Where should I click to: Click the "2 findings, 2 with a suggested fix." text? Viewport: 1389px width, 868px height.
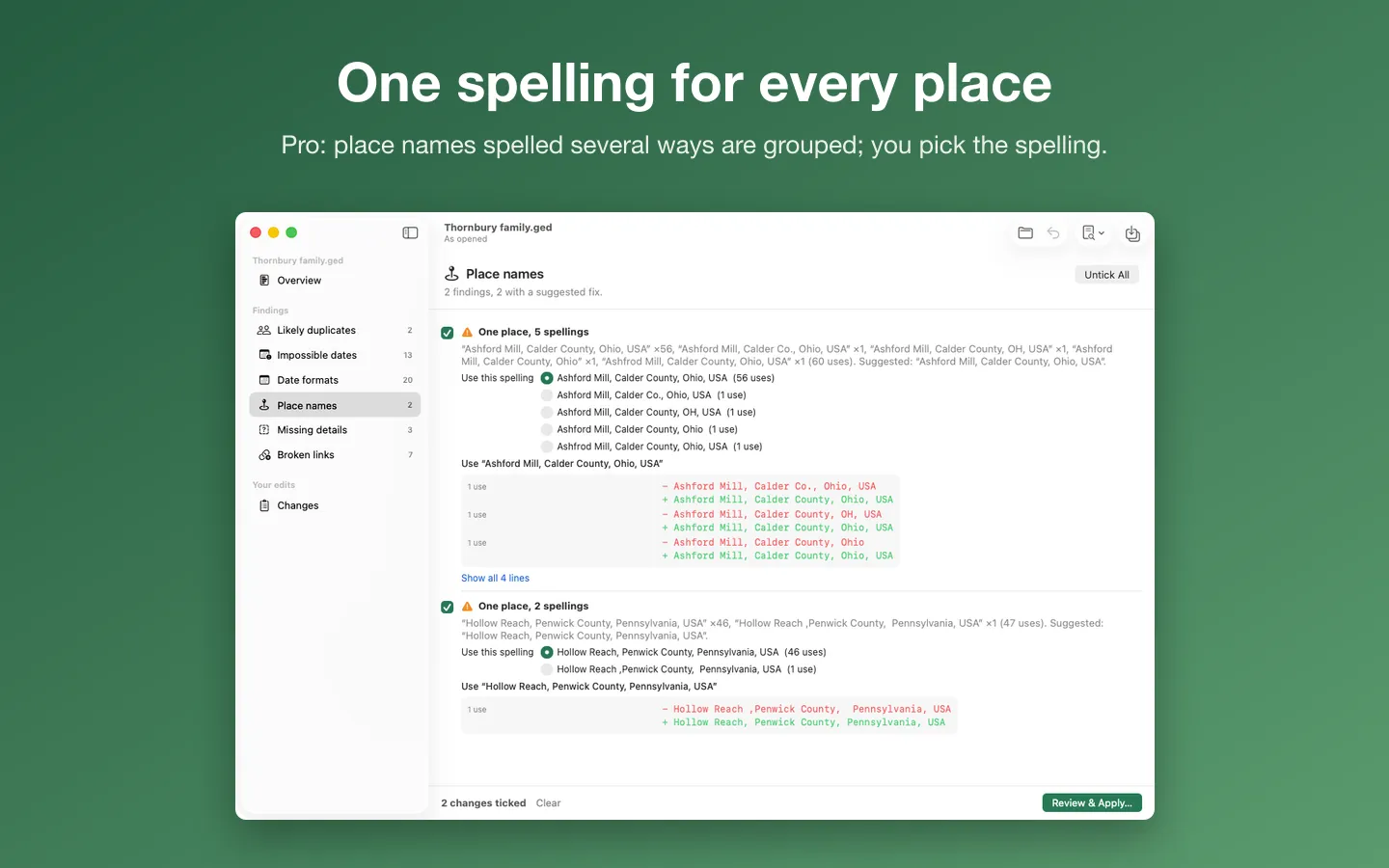(523, 292)
